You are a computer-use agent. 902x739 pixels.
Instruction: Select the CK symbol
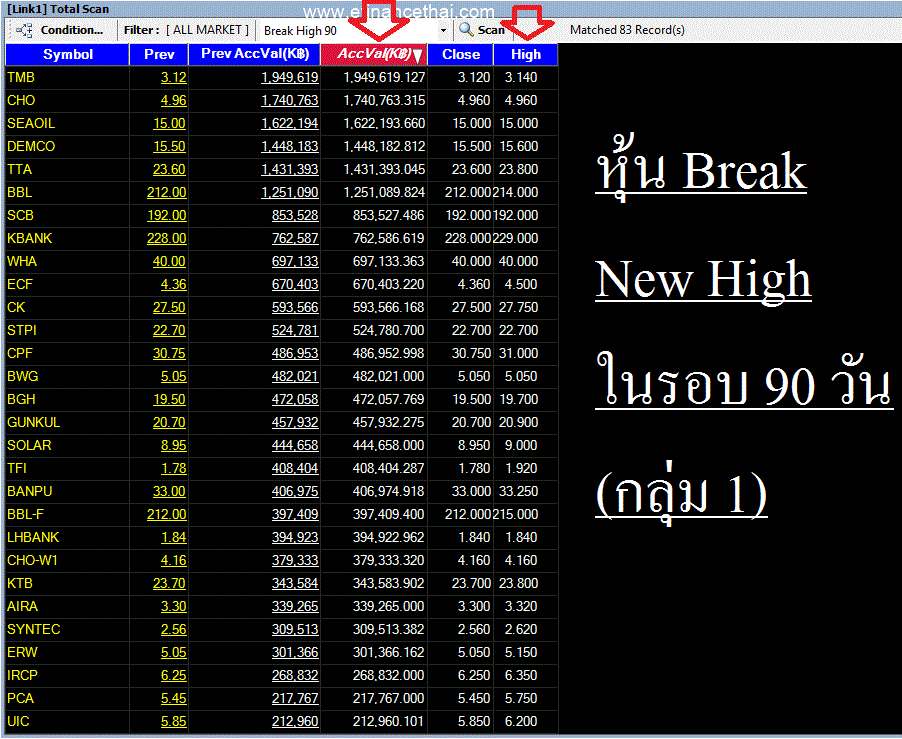point(16,307)
